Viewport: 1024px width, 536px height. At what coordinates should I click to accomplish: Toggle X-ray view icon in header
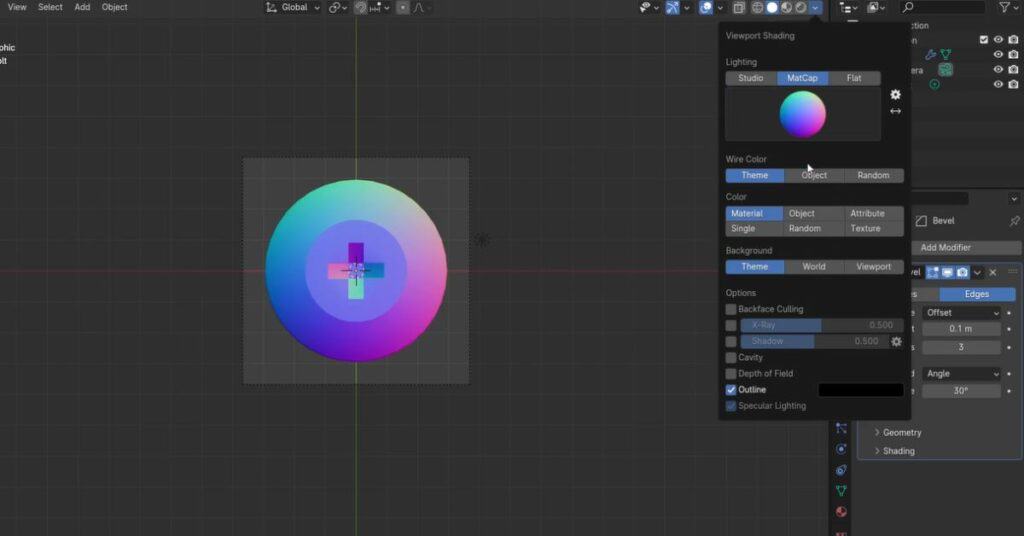[x=739, y=8]
